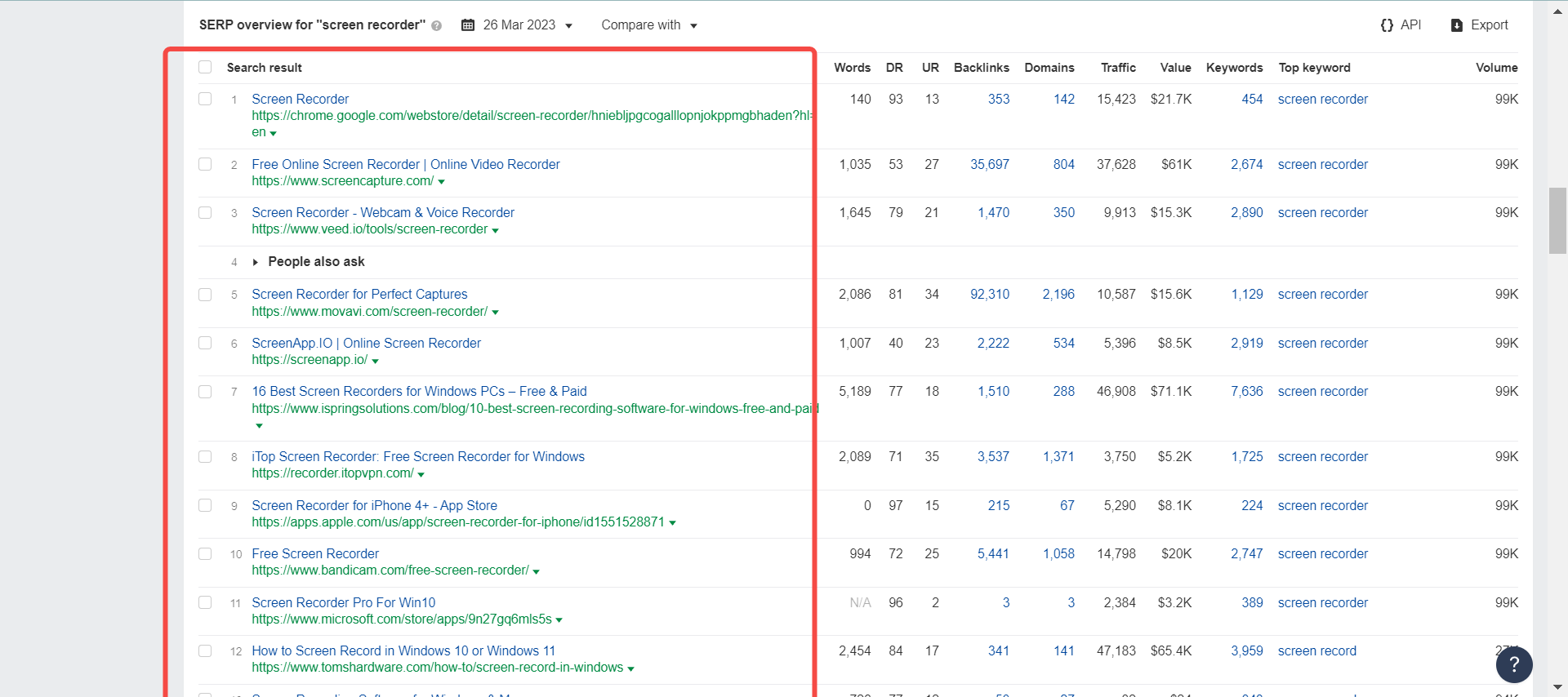Click the scrollbar up arrow
This screenshot has height=697, width=1568.
[1558, 11]
